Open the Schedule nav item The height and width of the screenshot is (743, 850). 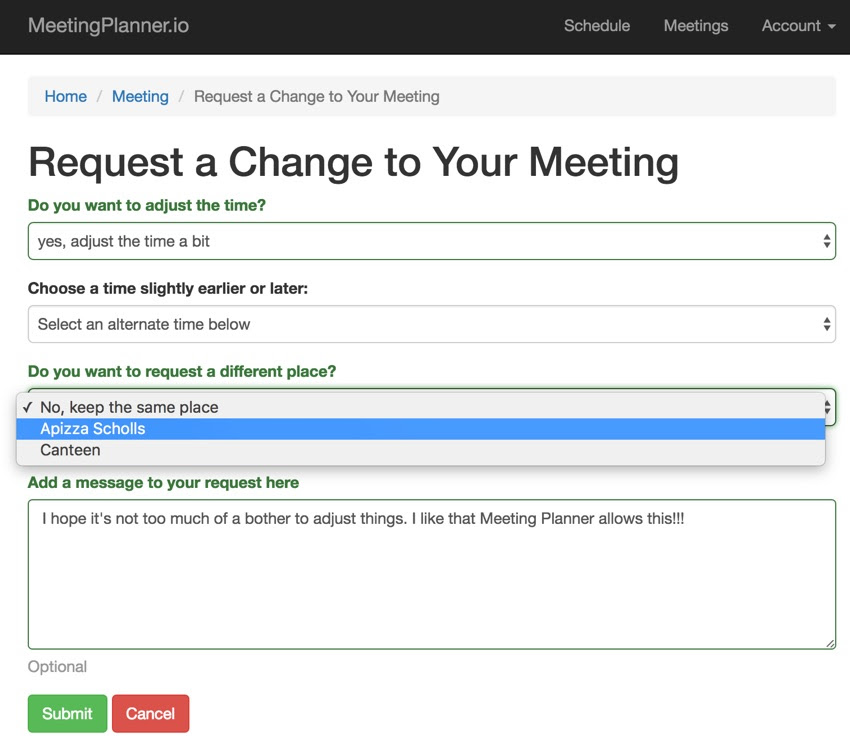point(597,25)
